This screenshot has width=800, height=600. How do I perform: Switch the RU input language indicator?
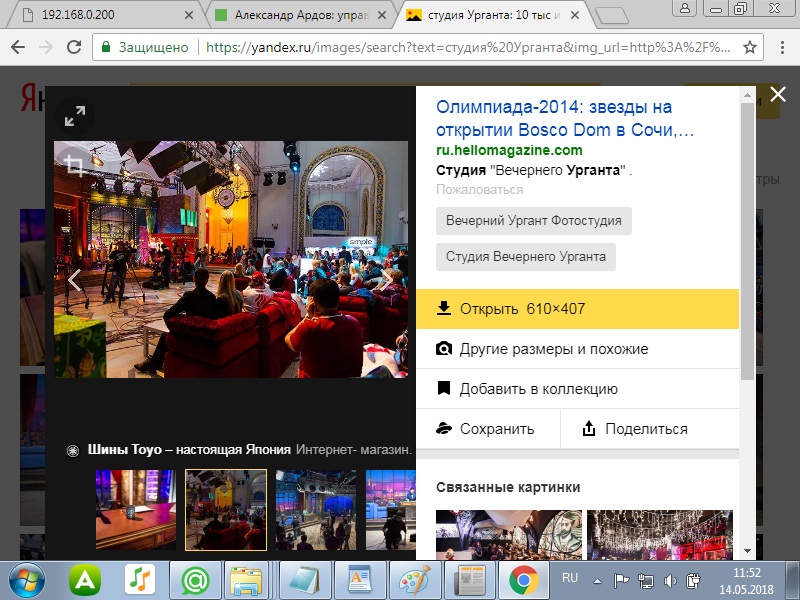[570, 578]
